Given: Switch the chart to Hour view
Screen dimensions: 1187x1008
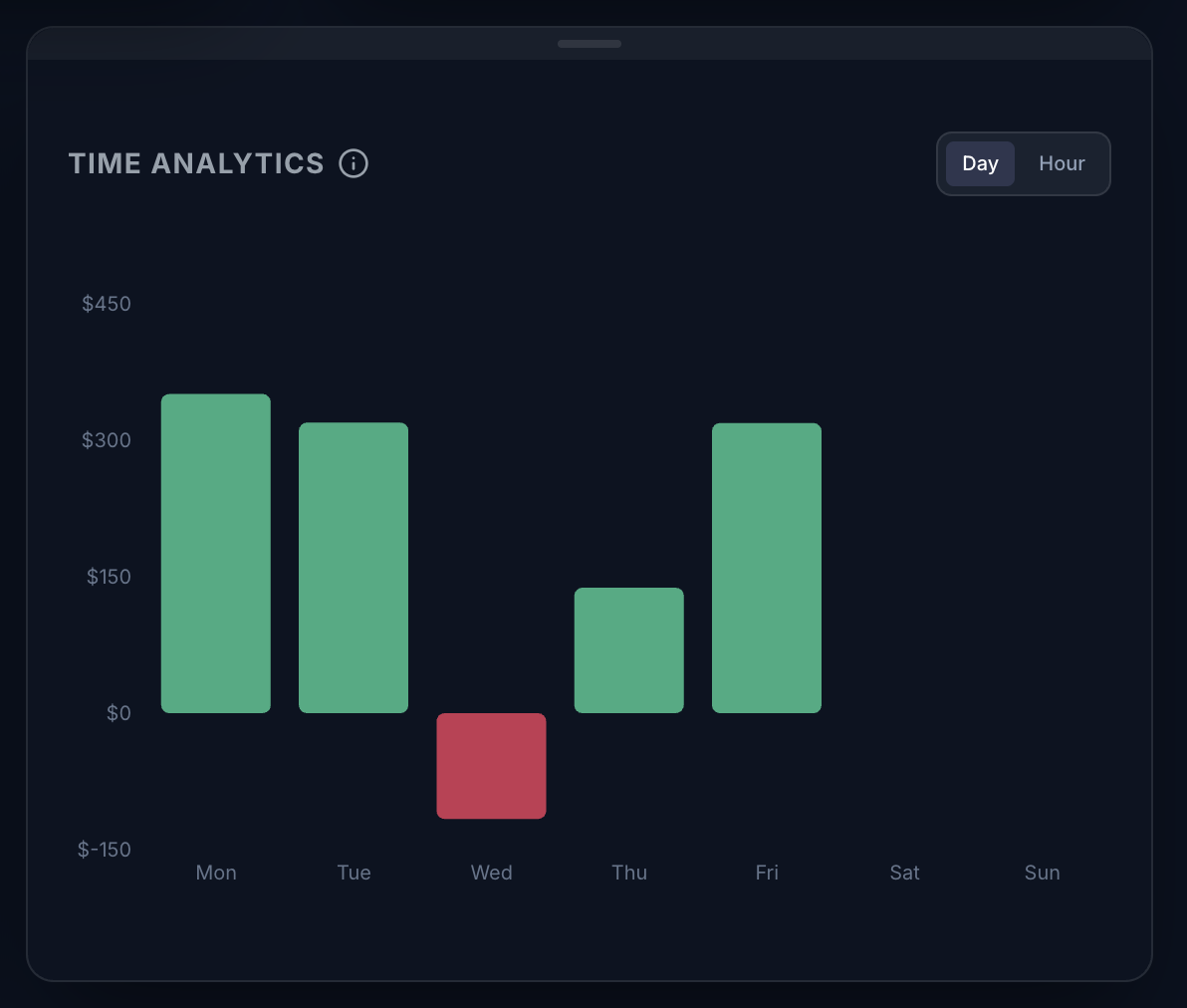Looking at the screenshot, I should [x=1062, y=163].
